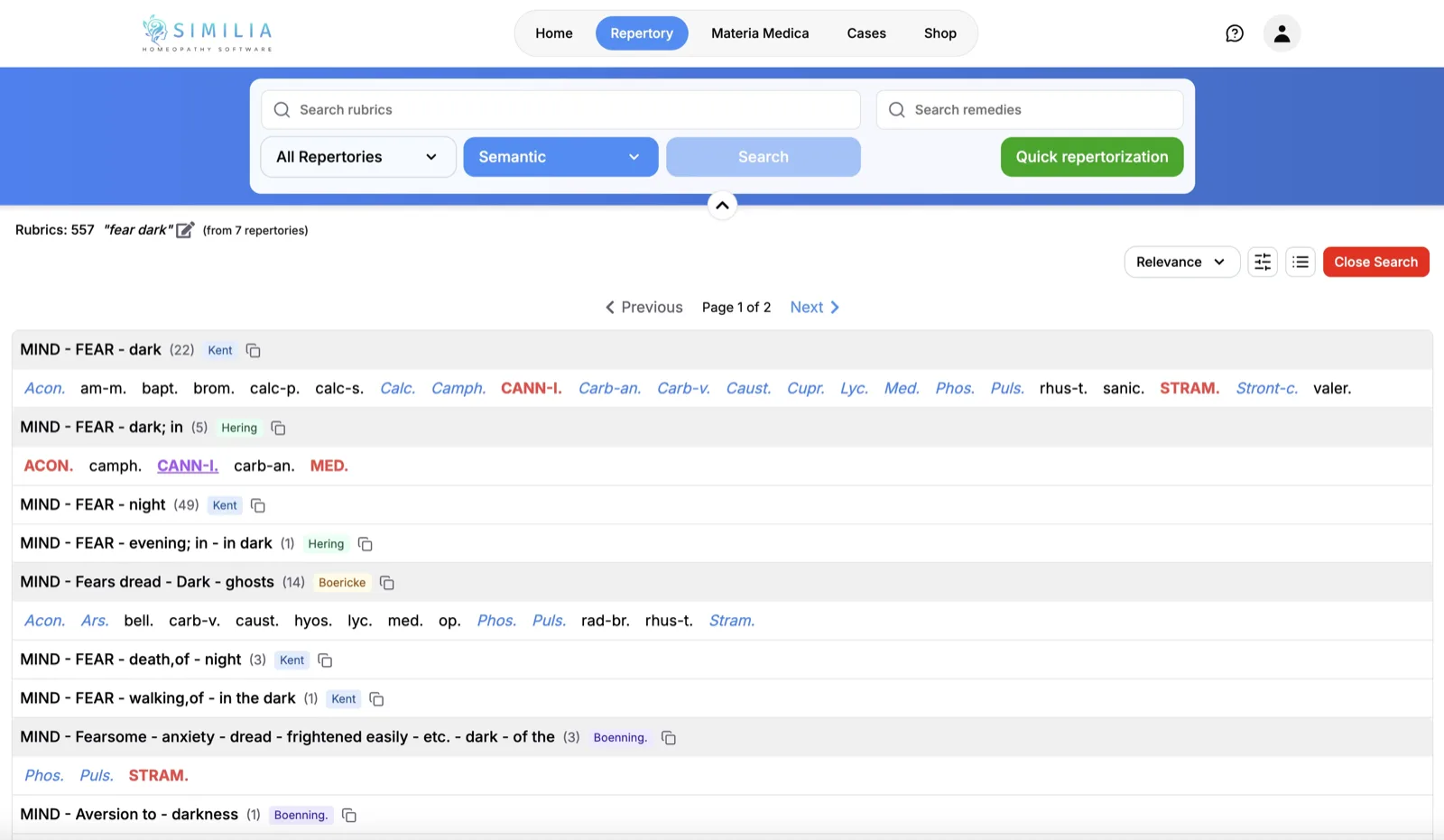Switch to list view using list icon
1444x840 pixels.
pyautogui.click(x=1300, y=262)
